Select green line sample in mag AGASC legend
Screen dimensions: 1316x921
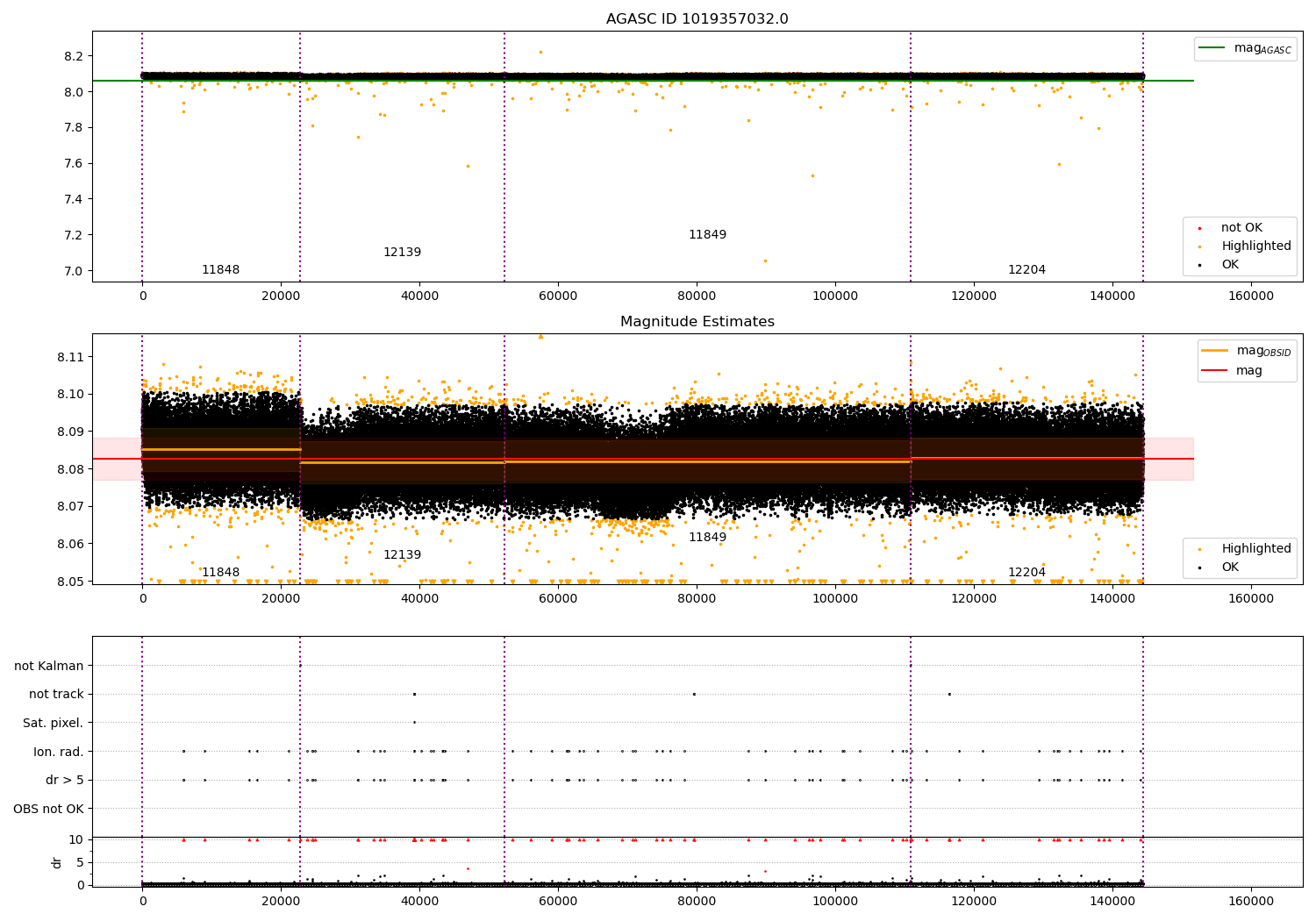[1212, 48]
